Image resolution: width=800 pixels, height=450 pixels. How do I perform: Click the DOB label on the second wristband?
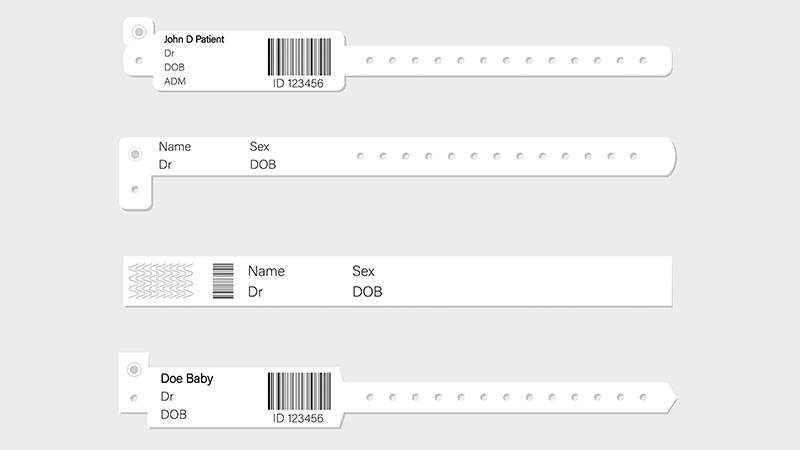[x=263, y=165]
